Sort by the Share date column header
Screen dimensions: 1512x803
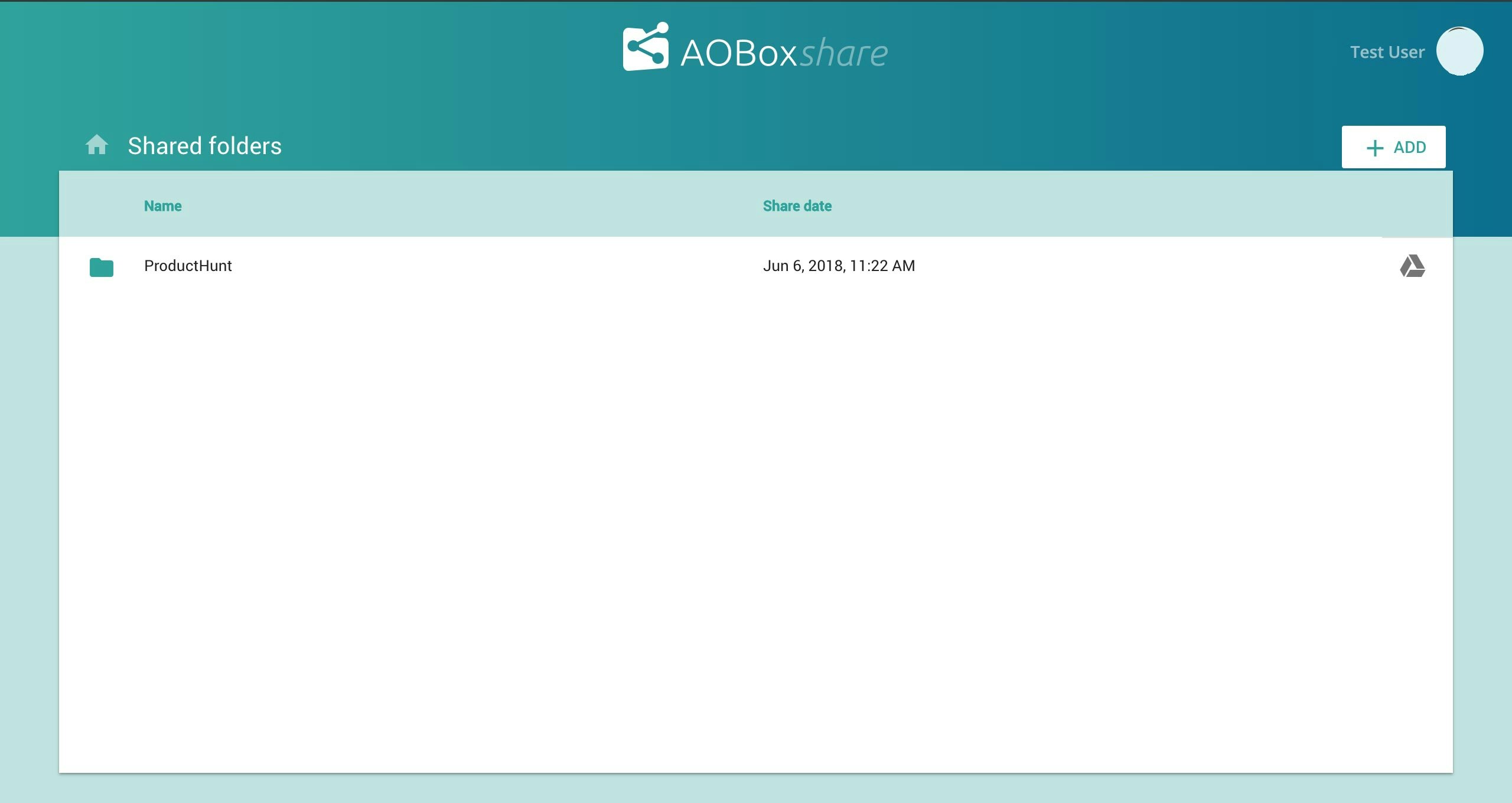click(797, 206)
